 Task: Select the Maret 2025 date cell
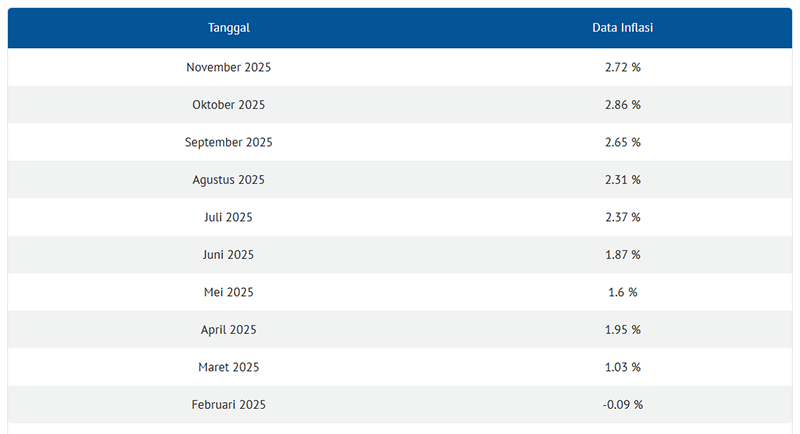tap(229, 367)
